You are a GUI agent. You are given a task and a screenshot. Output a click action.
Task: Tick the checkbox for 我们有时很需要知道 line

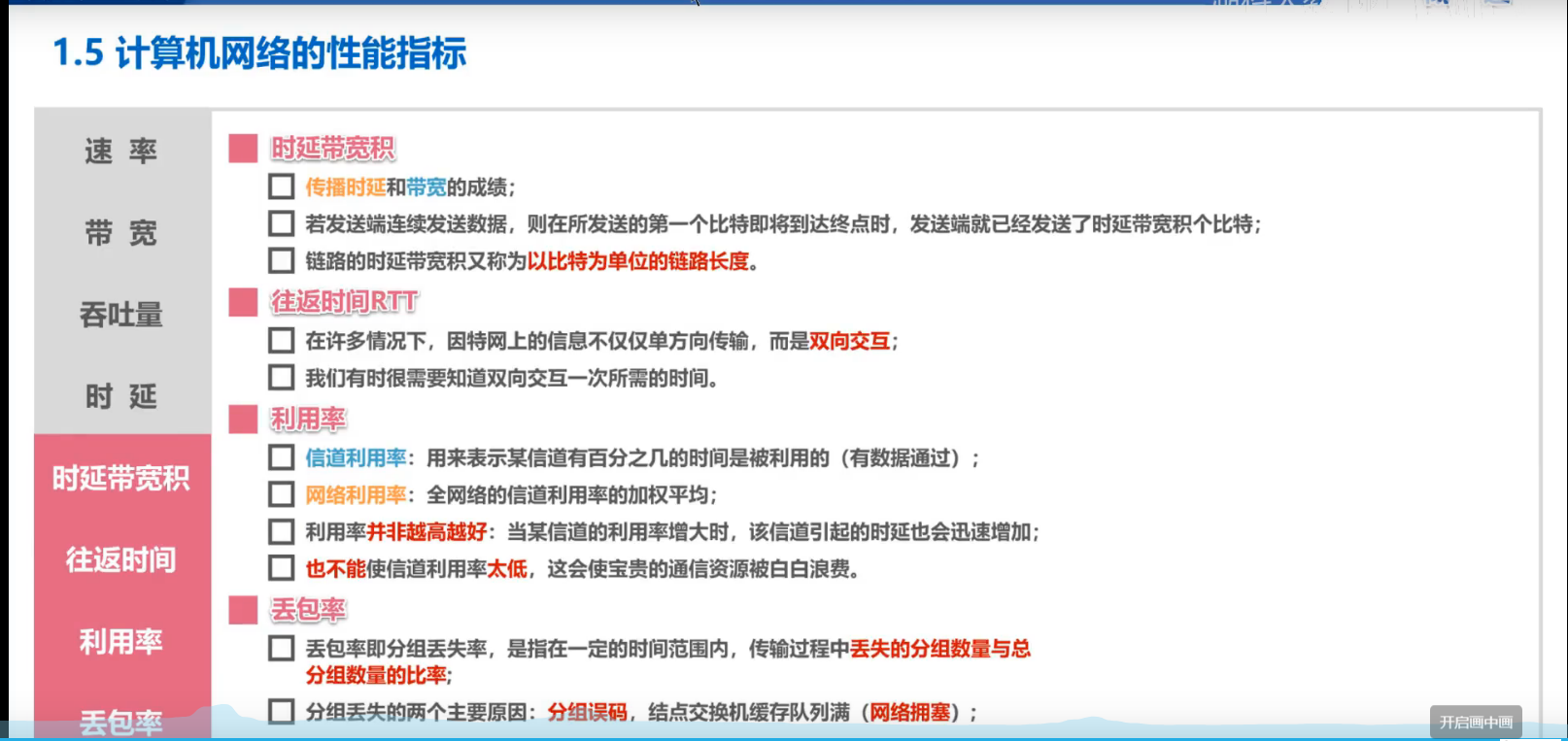(281, 377)
